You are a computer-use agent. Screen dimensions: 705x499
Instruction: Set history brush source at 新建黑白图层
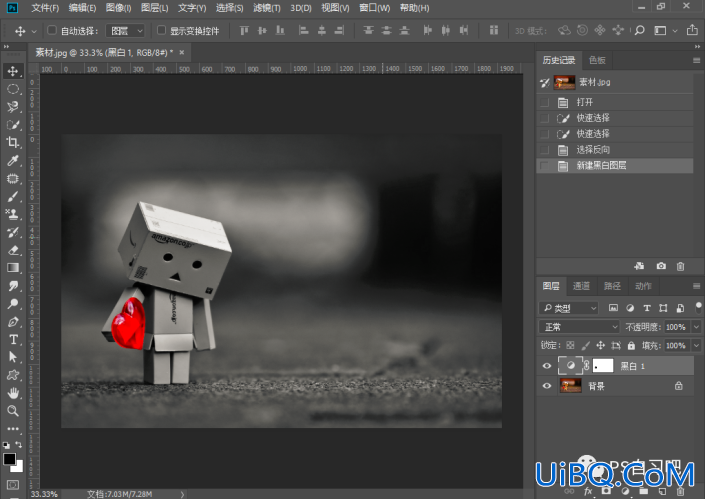544,166
